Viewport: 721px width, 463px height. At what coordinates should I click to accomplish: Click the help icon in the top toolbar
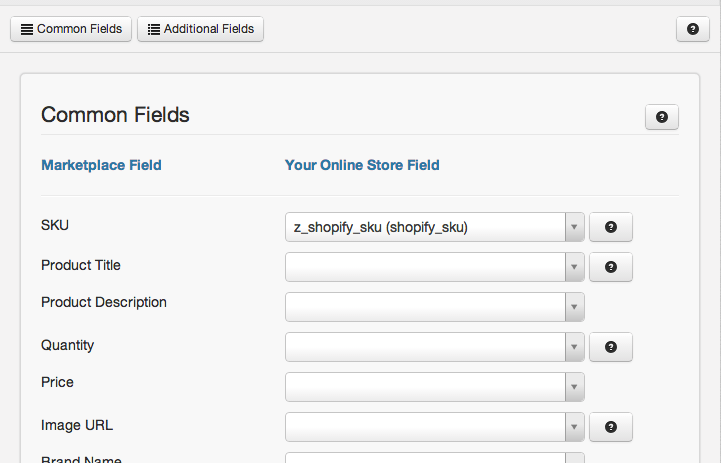(692, 29)
